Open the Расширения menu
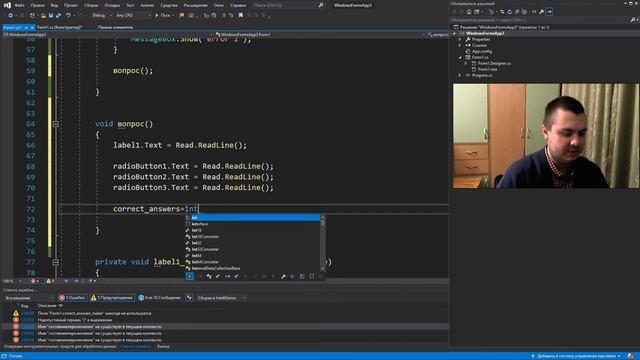The height and width of the screenshot is (360, 640). coord(196,5)
